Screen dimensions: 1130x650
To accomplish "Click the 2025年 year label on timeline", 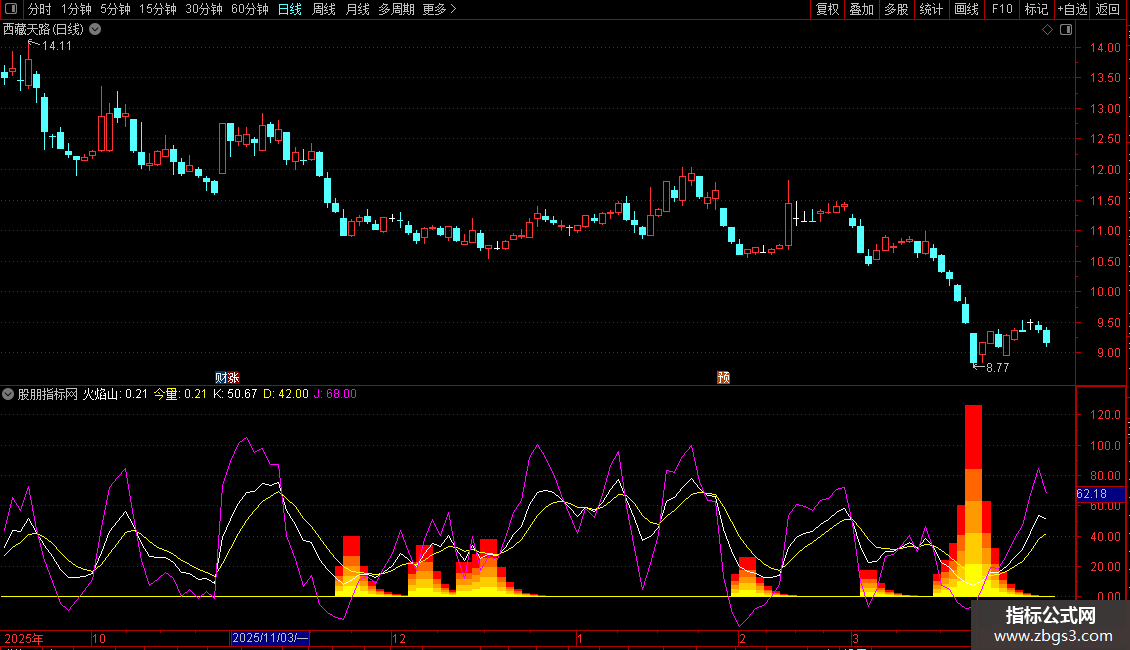I will [x=24, y=638].
